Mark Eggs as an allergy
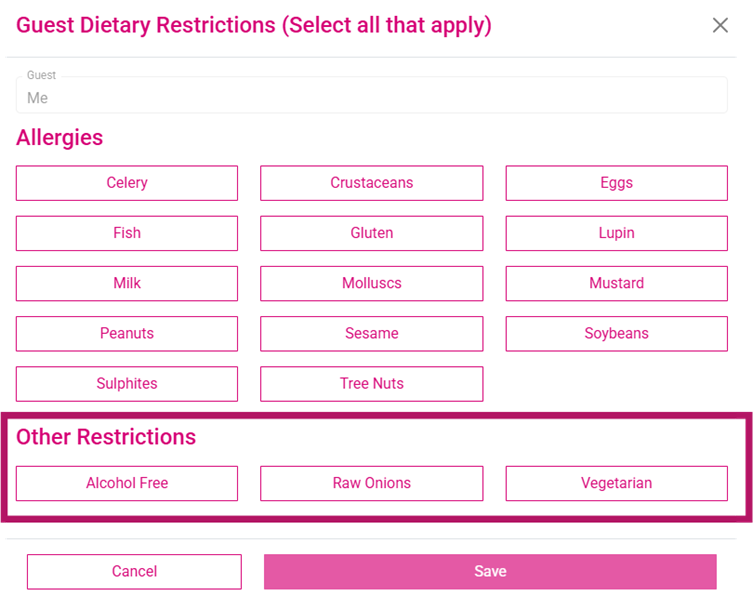The height and width of the screenshot is (596, 753). tap(617, 183)
